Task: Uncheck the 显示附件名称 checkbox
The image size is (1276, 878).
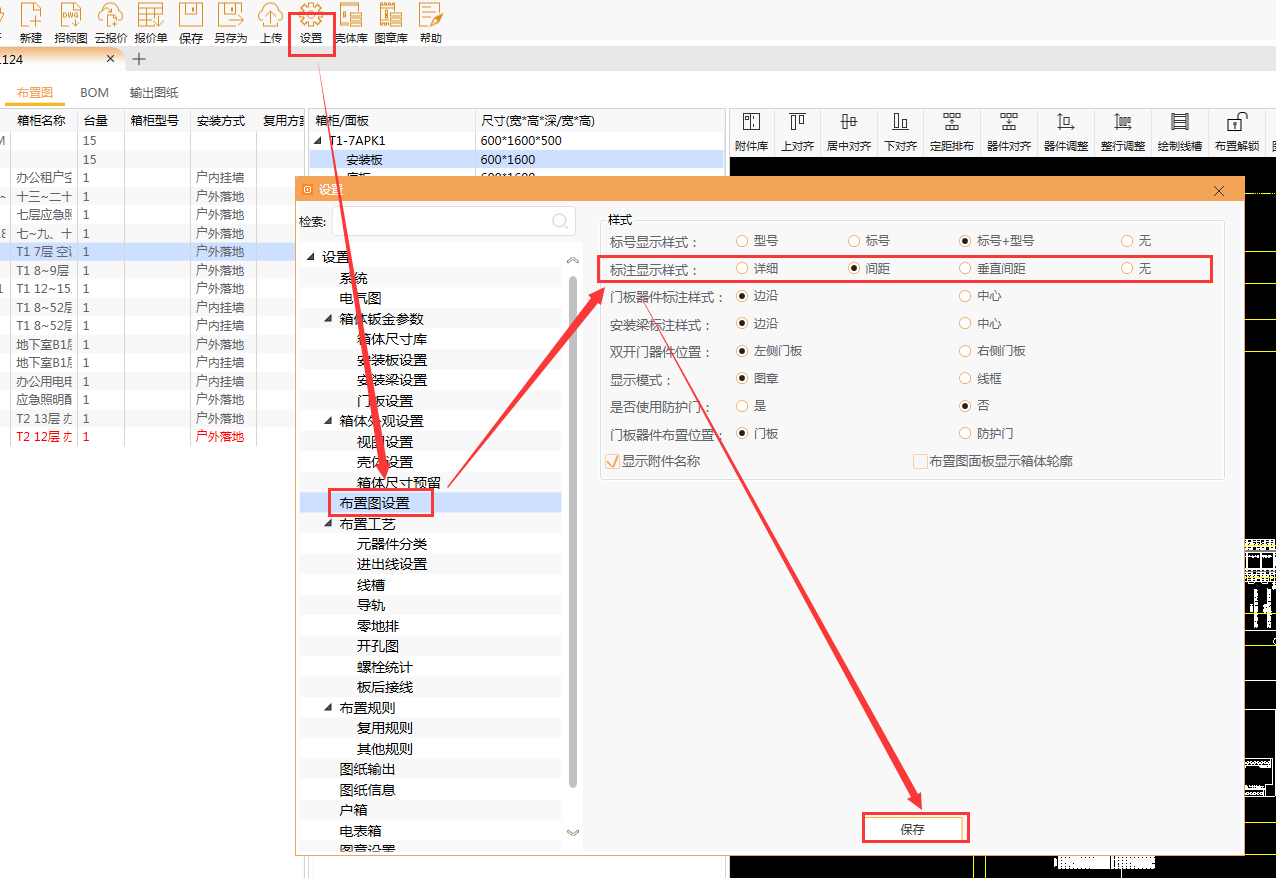Action: 613,462
